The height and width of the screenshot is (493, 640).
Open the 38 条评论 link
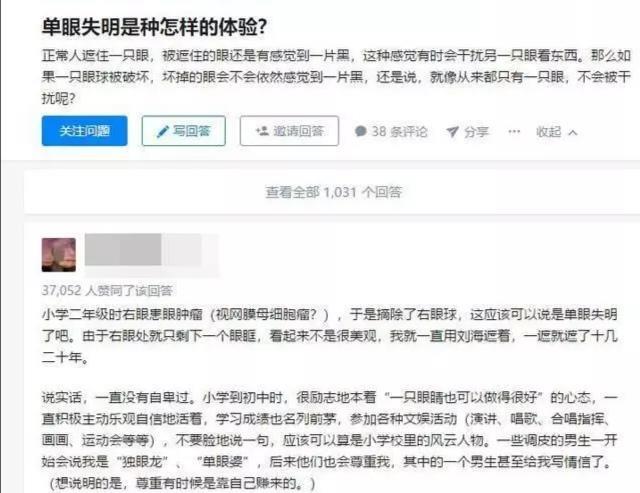point(391,131)
